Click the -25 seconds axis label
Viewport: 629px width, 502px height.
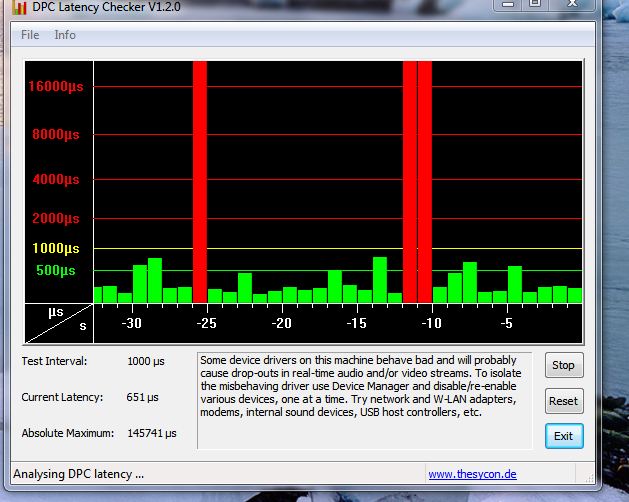207,323
